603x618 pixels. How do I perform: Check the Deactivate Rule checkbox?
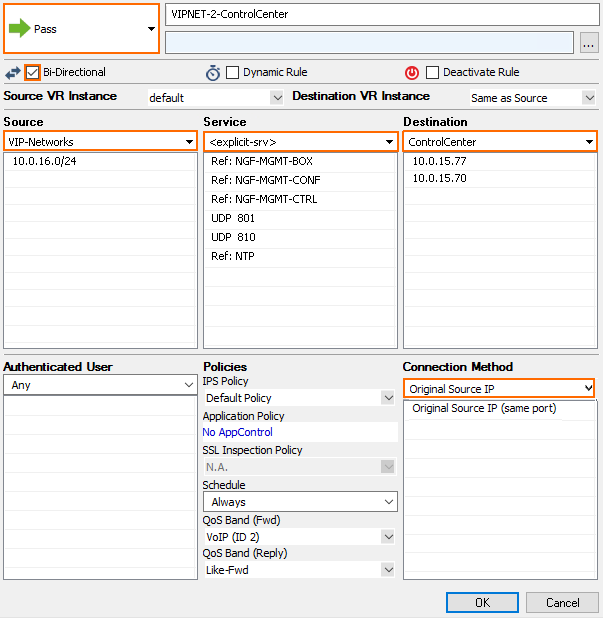pos(432,73)
